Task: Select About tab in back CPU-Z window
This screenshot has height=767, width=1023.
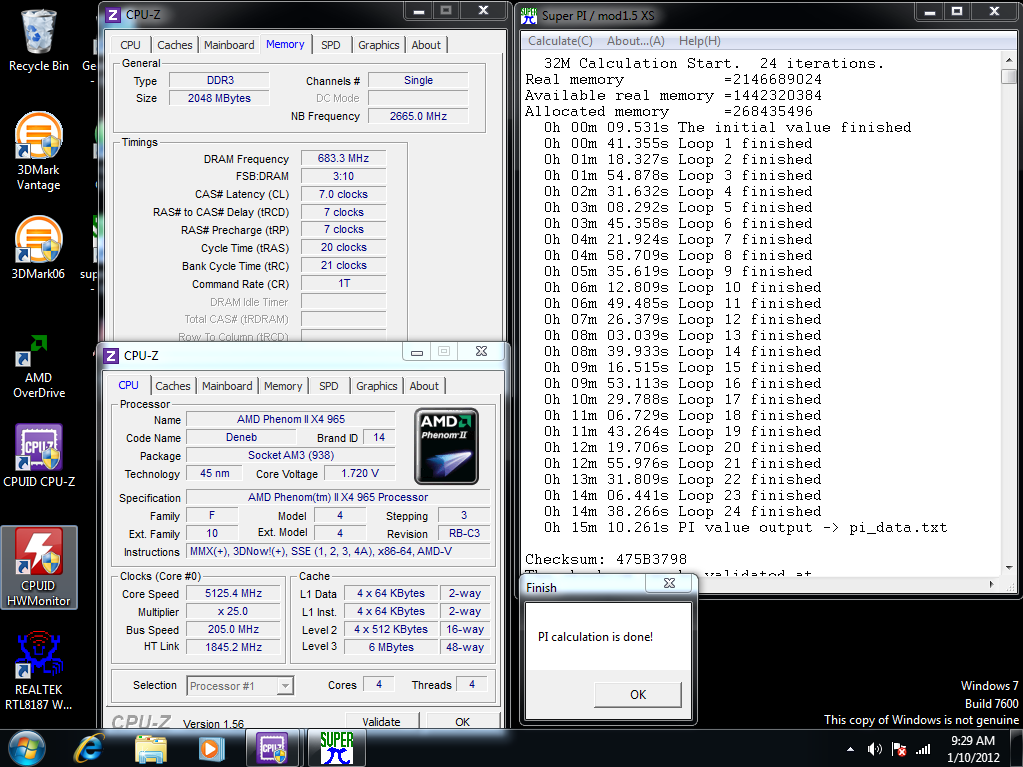Action: click(x=426, y=45)
